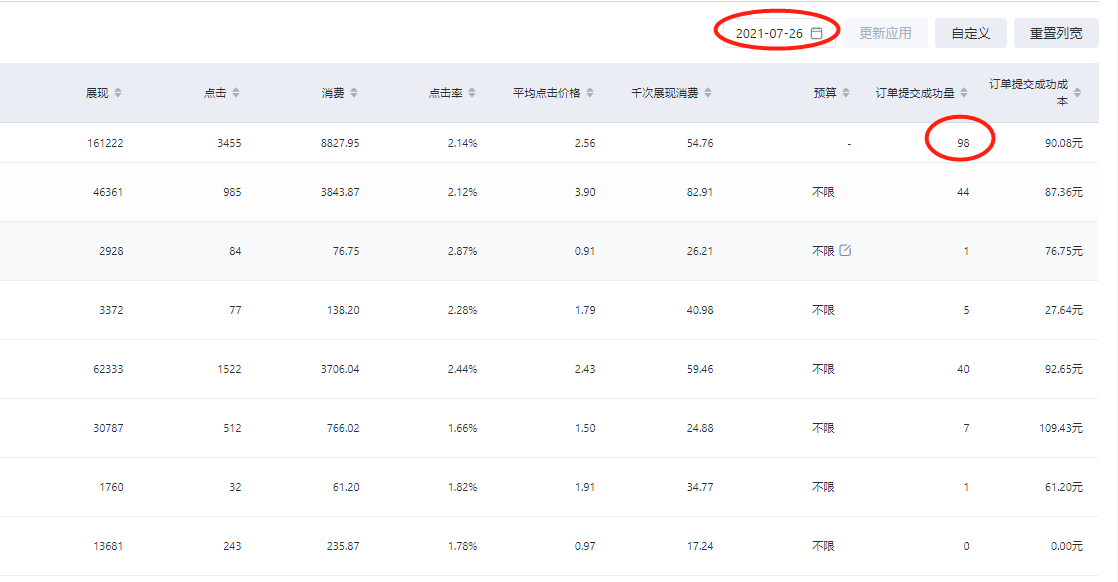Click the 62333 impressions cell

coord(108,369)
